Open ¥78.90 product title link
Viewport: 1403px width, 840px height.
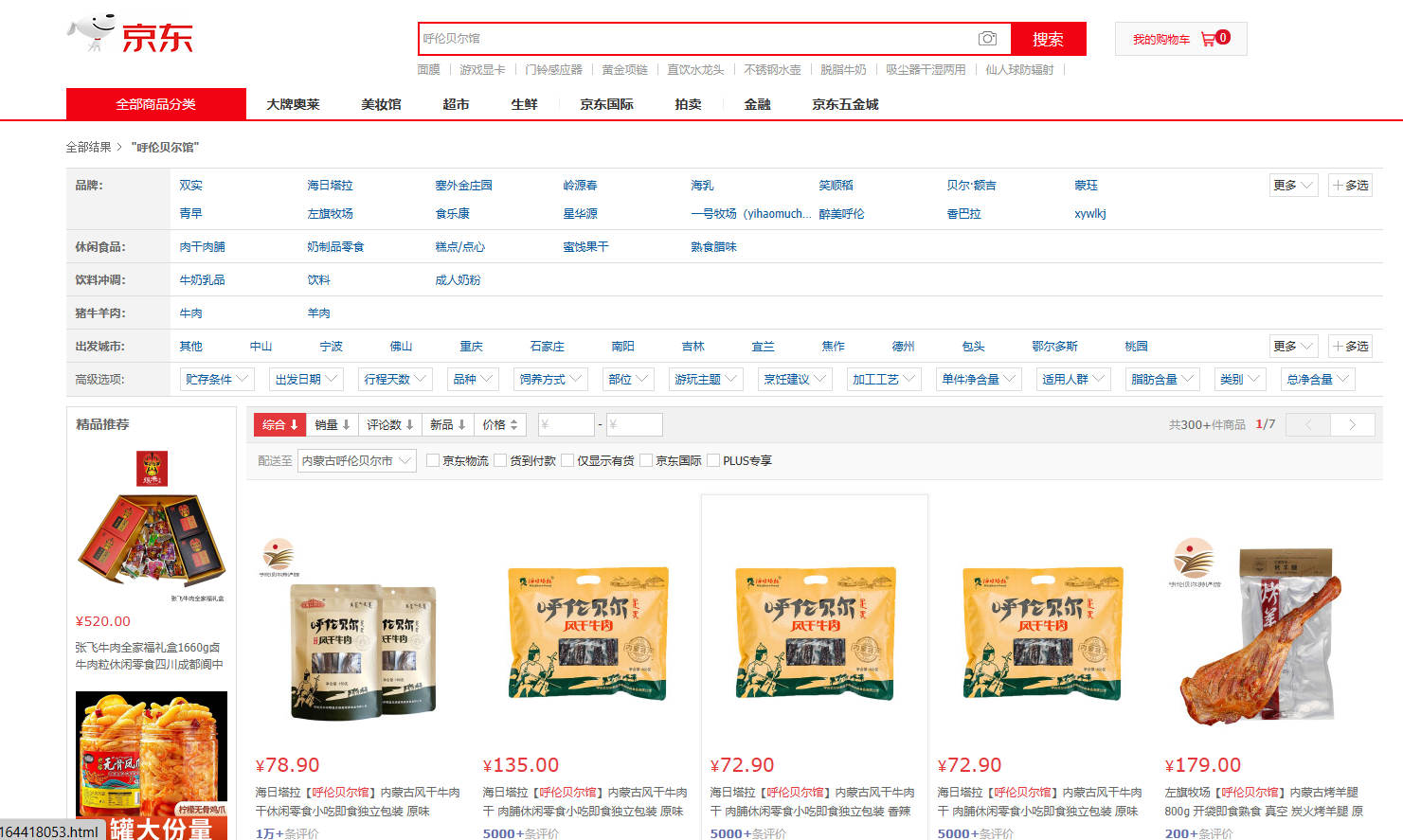coord(358,802)
